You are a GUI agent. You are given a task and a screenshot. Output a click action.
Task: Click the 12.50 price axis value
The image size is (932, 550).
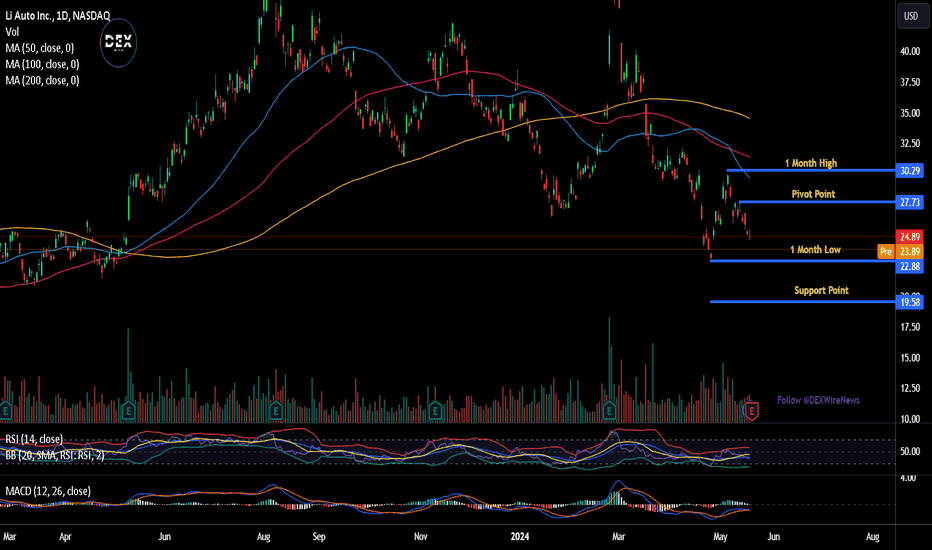910,388
